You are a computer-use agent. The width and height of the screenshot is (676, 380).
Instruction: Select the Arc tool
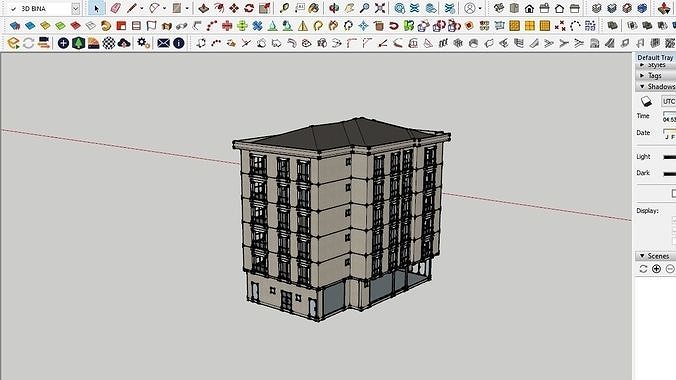coord(154,8)
